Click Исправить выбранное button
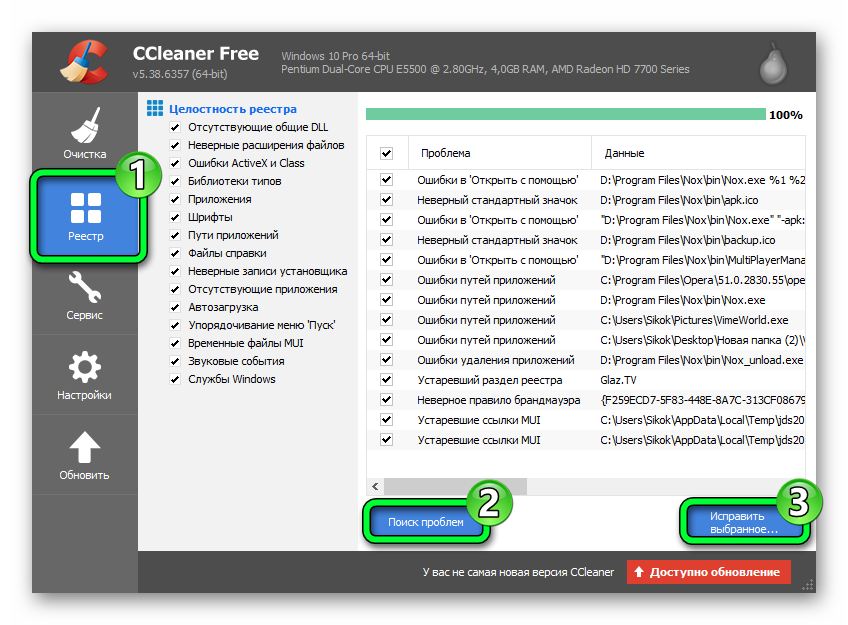Screen dimensions: 848x625 tap(744, 523)
